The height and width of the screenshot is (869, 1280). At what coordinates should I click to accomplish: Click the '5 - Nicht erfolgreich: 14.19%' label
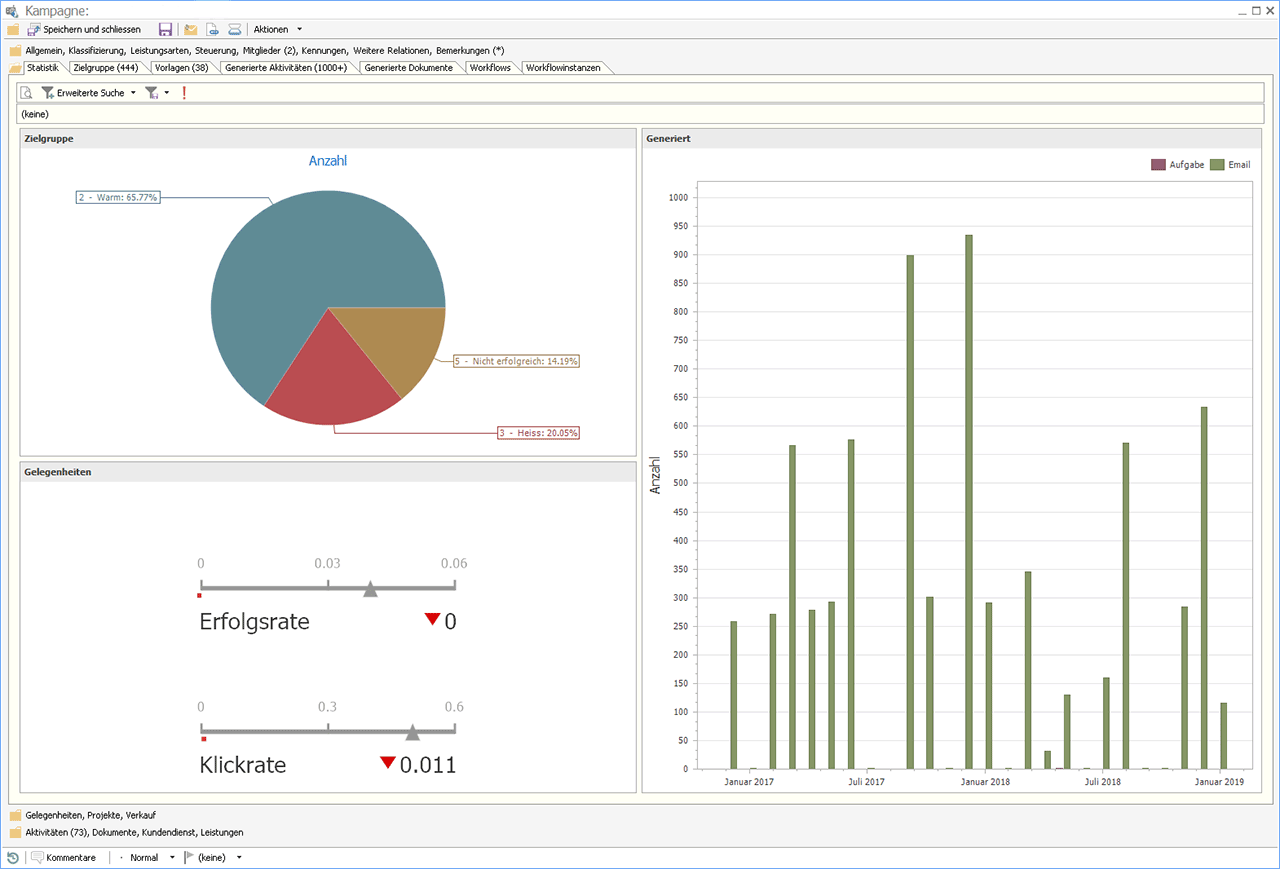point(516,361)
